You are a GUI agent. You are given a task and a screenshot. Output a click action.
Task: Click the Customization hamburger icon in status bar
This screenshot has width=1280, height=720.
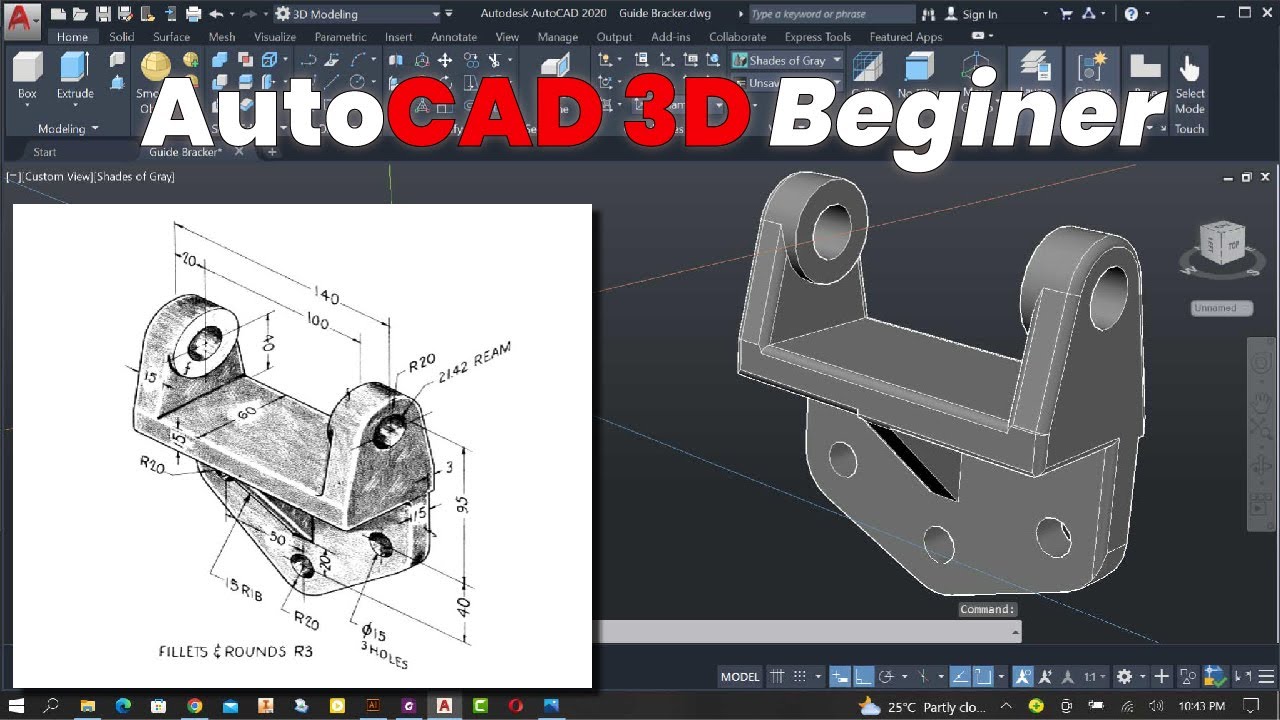click(1267, 677)
